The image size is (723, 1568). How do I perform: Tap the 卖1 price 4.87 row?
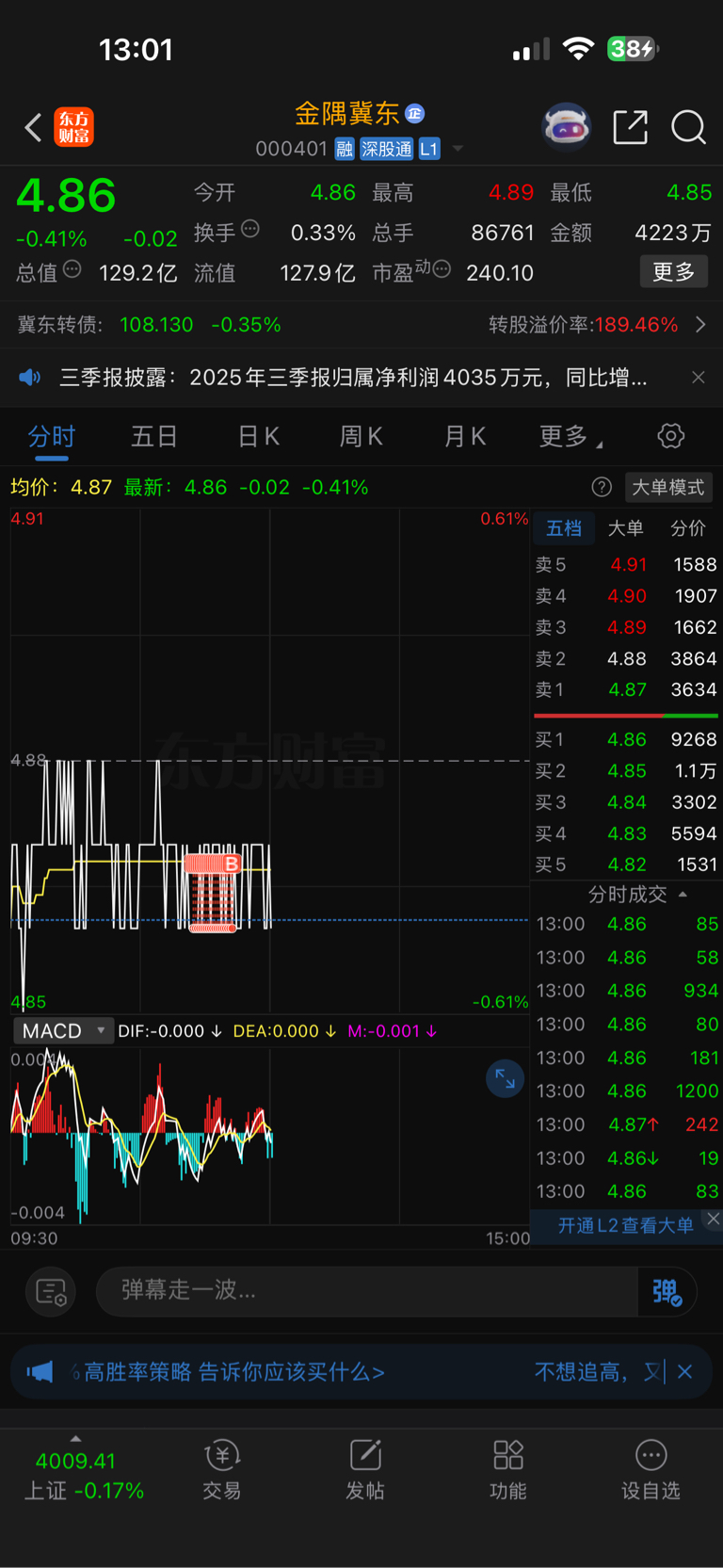627,689
